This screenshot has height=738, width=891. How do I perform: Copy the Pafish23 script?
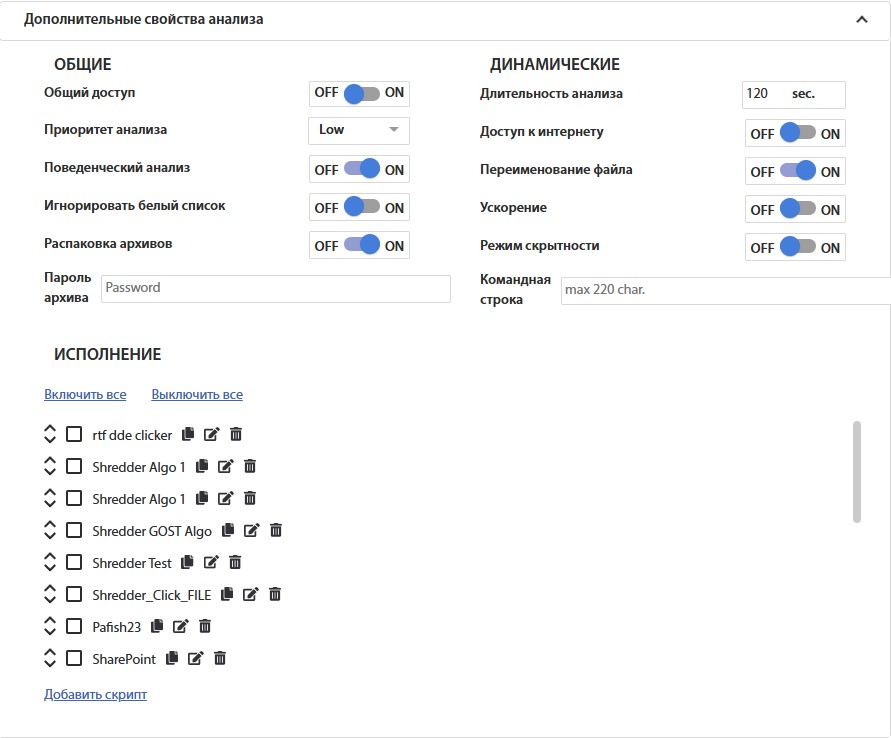coord(156,627)
